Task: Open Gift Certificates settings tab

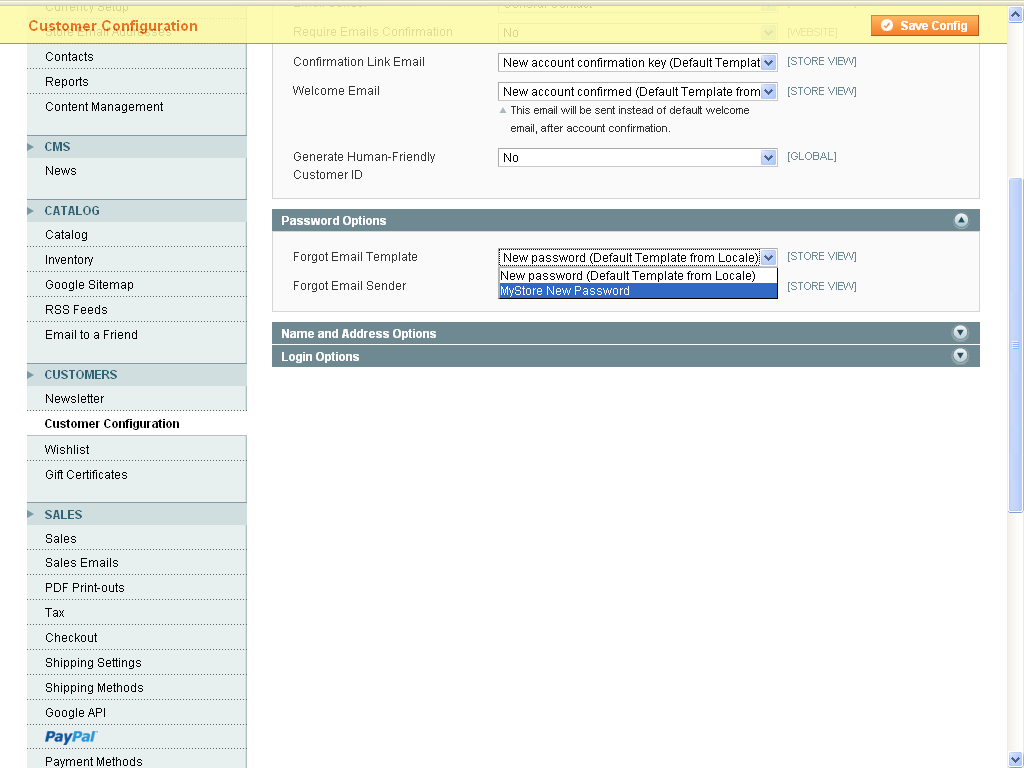Action: point(86,475)
